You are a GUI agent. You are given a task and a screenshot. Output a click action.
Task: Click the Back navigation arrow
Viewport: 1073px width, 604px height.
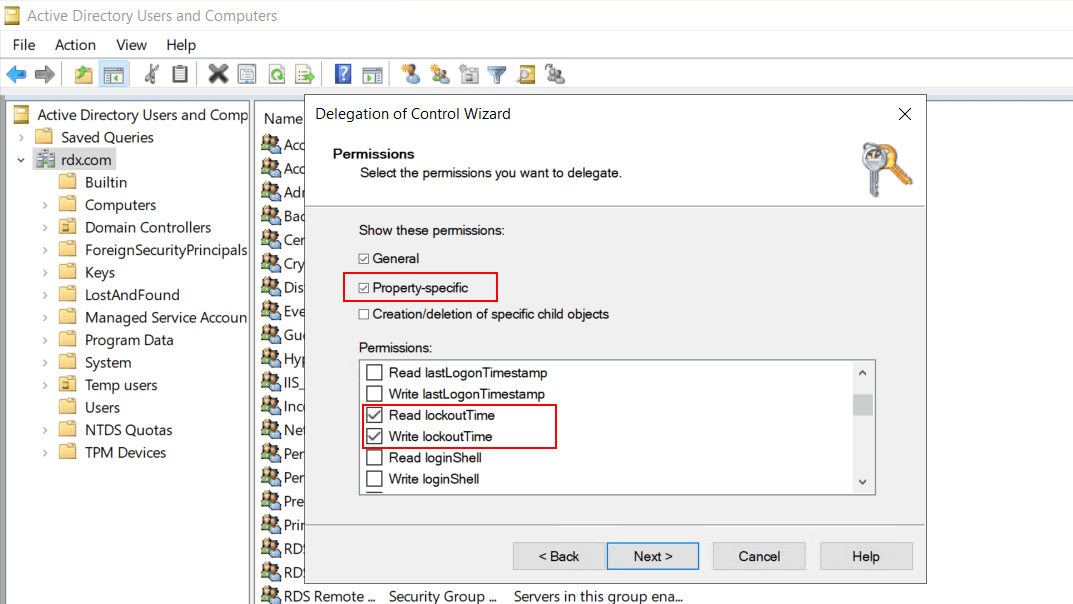16,74
